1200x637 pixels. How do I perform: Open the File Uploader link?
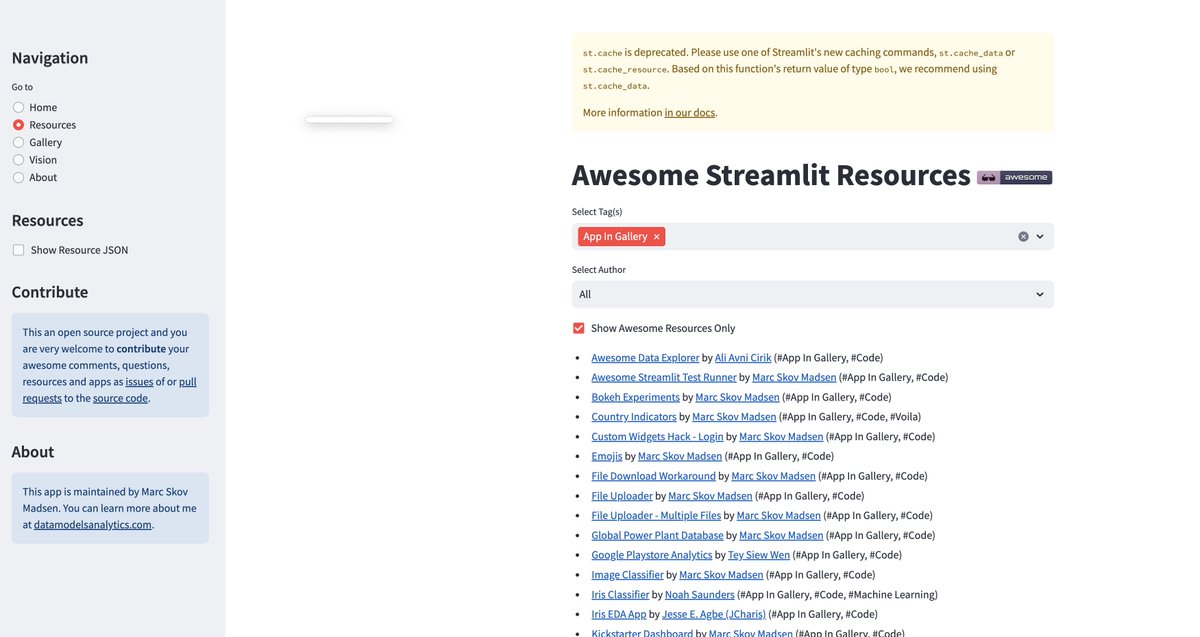[622, 496]
